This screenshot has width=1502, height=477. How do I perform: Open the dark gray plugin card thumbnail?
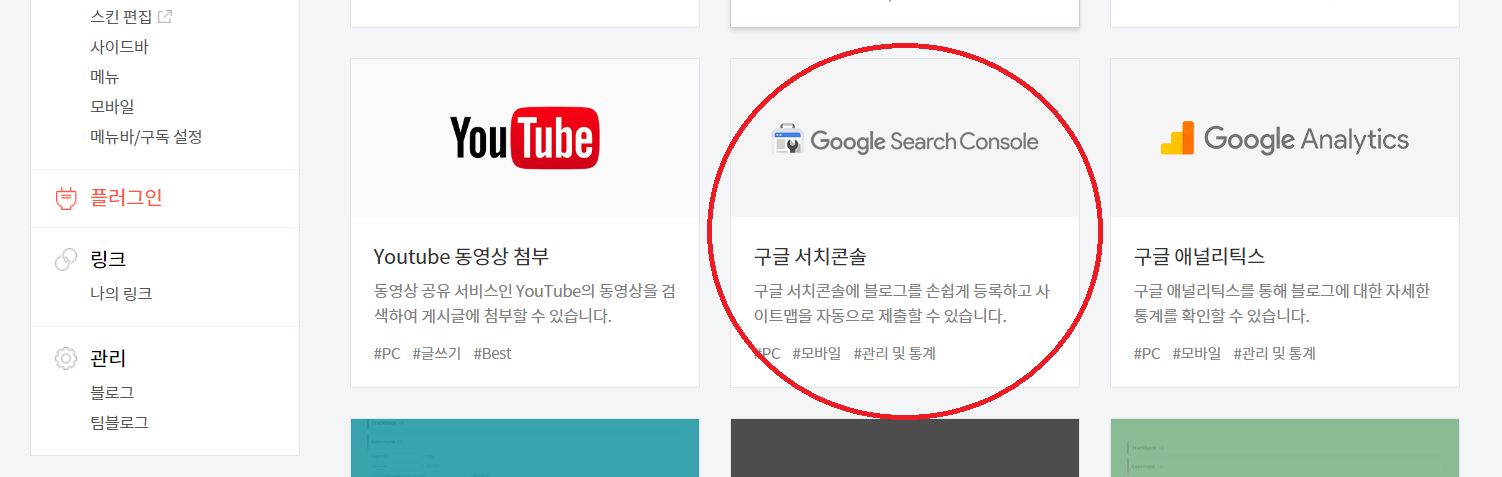click(x=905, y=448)
